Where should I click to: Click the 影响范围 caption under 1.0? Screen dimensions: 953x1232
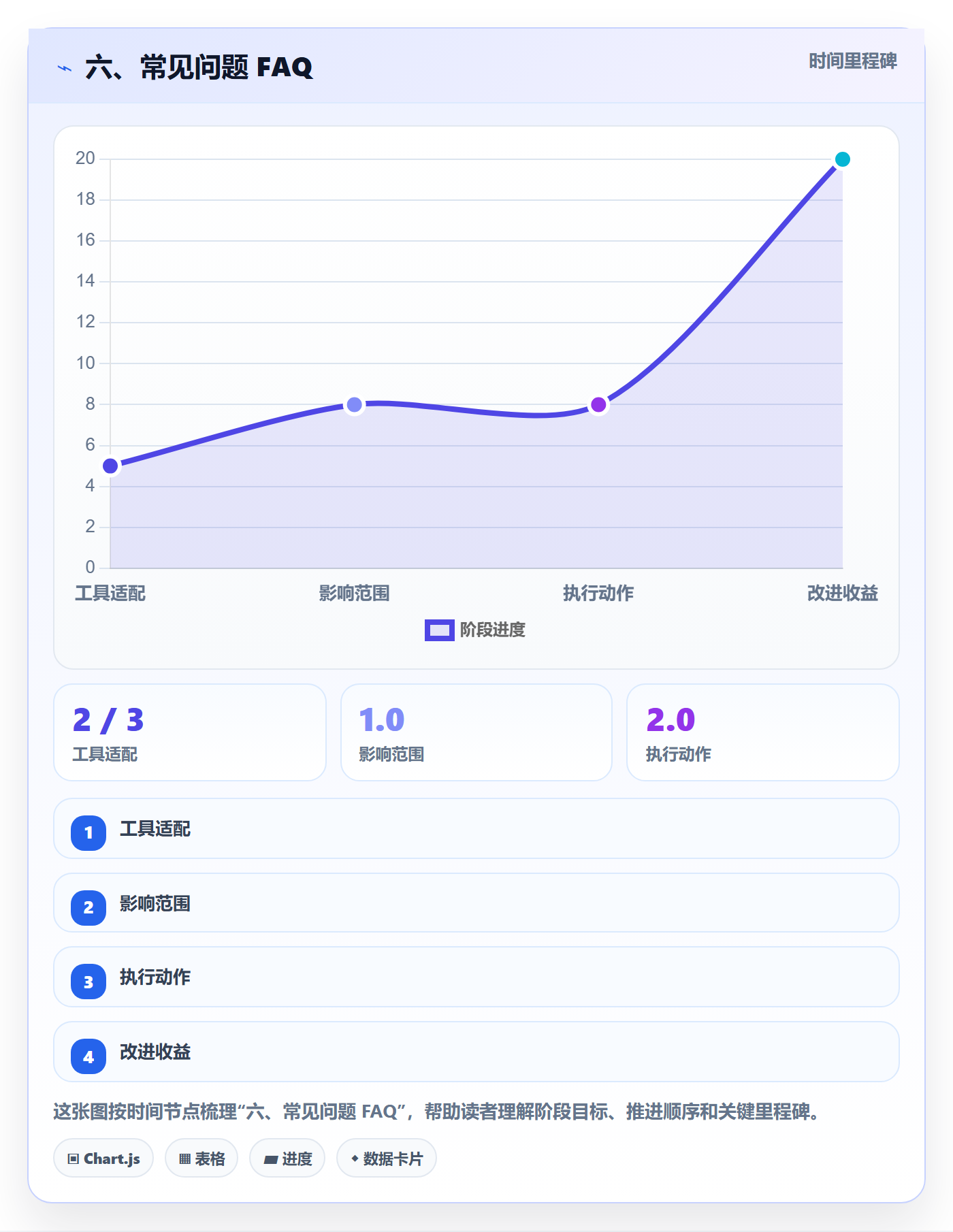click(391, 754)
